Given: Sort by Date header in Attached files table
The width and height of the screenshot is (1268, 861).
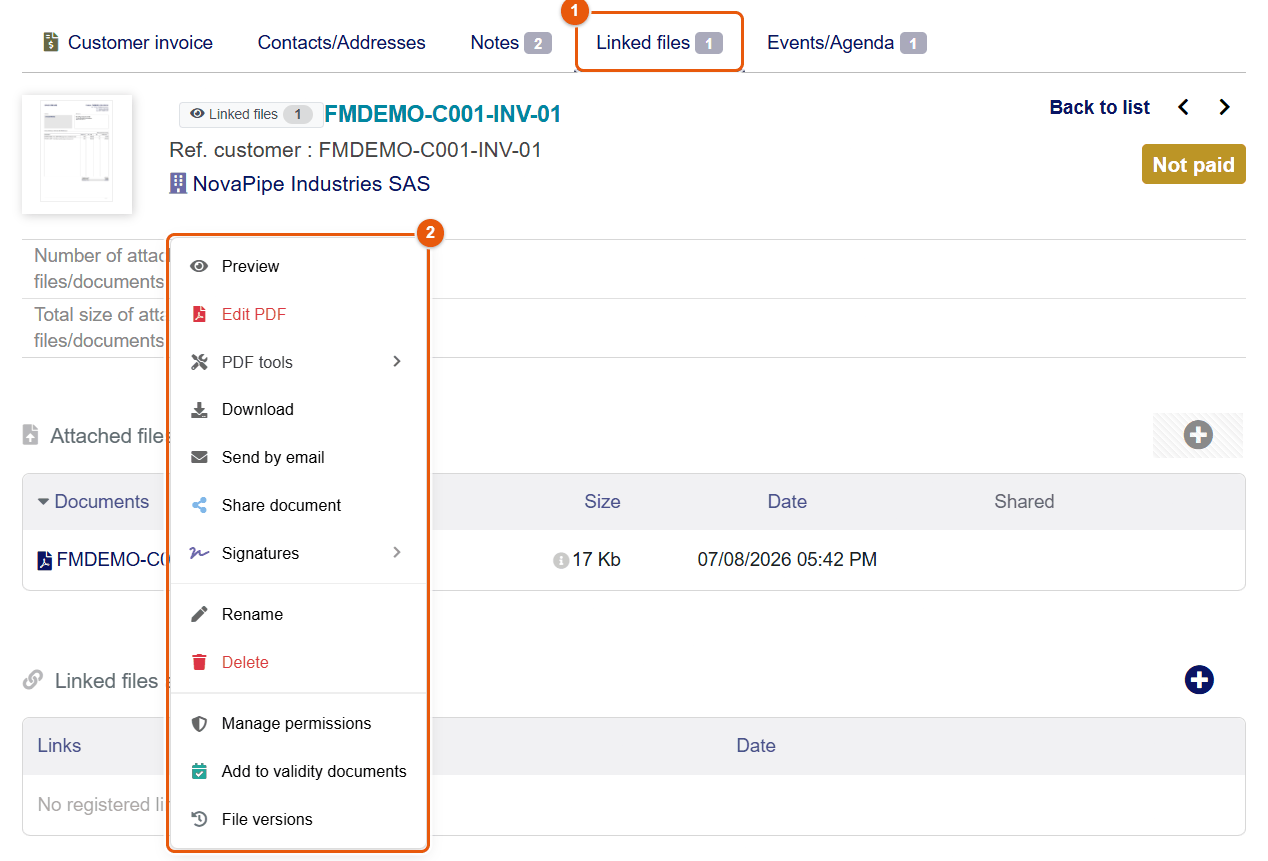Looking at the screenshot, I should (x=787, y=502).
